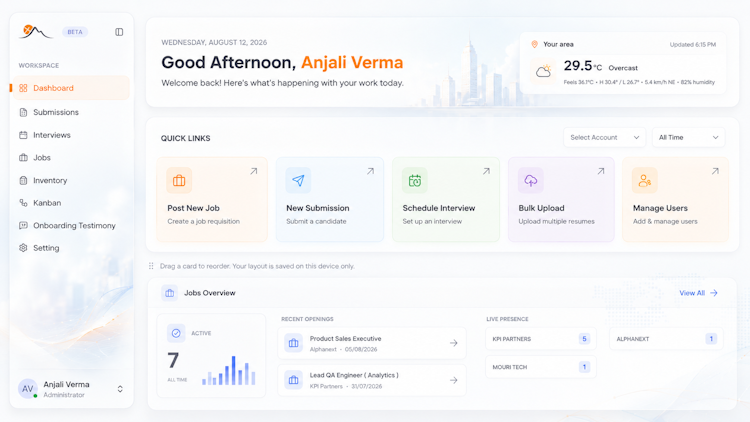
Task: Click the location pin icon beside Your area
Action: click(534, 44)
